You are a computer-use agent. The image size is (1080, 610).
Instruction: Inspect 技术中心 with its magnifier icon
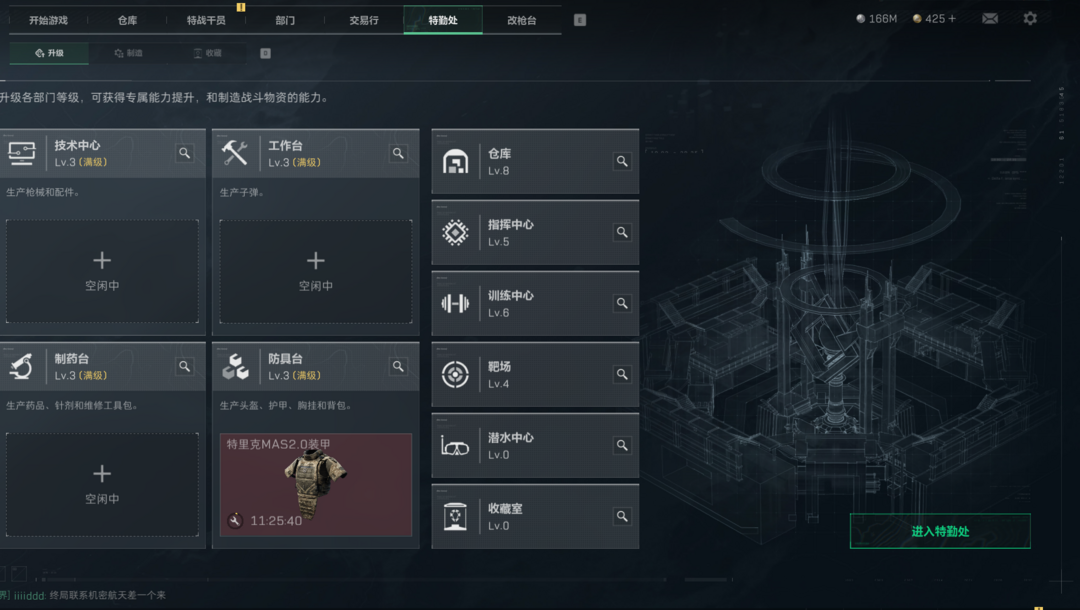click(185, 153)
